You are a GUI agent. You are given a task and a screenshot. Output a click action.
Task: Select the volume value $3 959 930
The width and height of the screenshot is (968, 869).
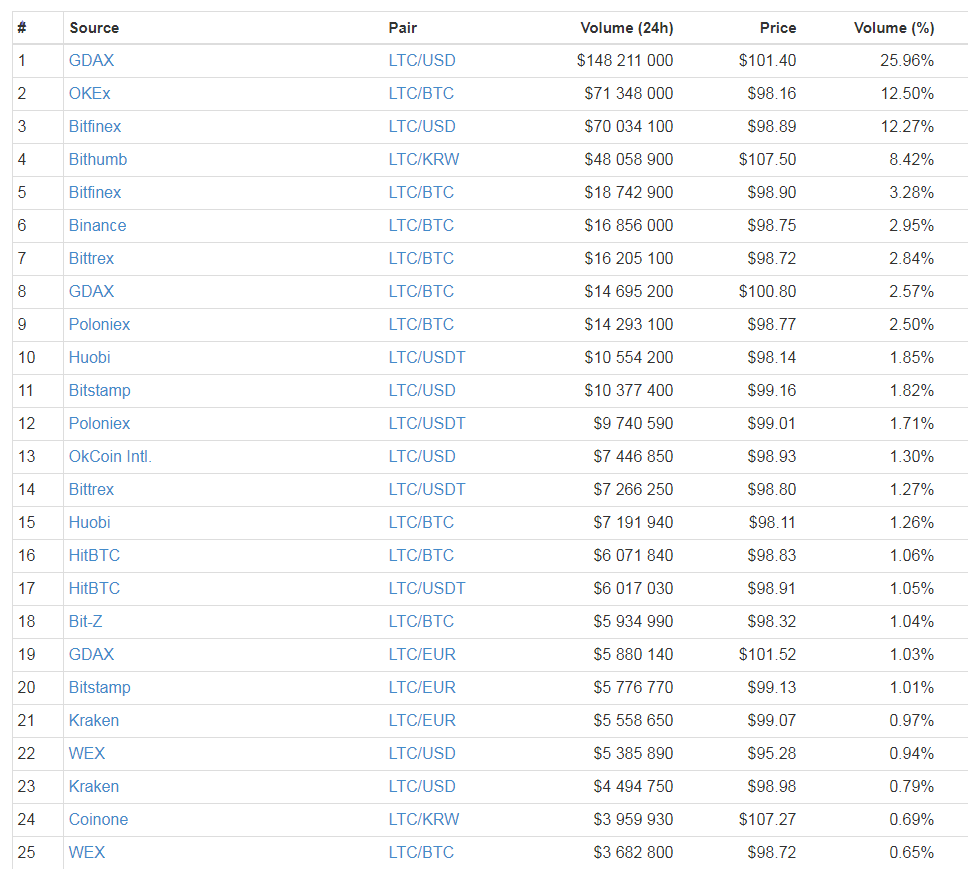tap(633, 820)
